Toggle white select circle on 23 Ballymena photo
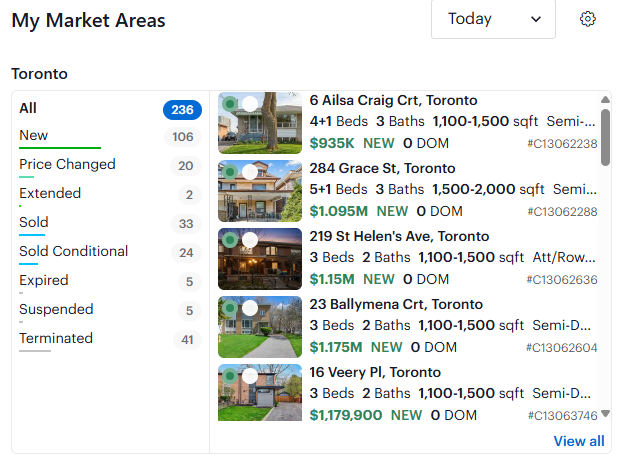The width and height of the screenshot is (620, 464). [250, 308]
